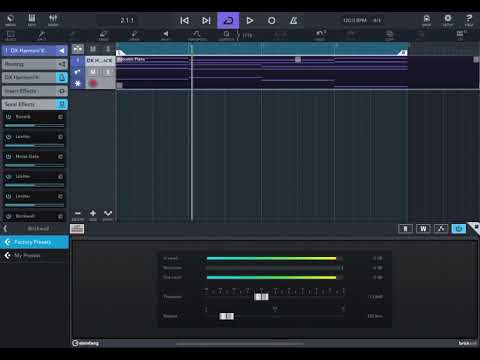
Task: Open the Shop
Action: click(426, 20)
